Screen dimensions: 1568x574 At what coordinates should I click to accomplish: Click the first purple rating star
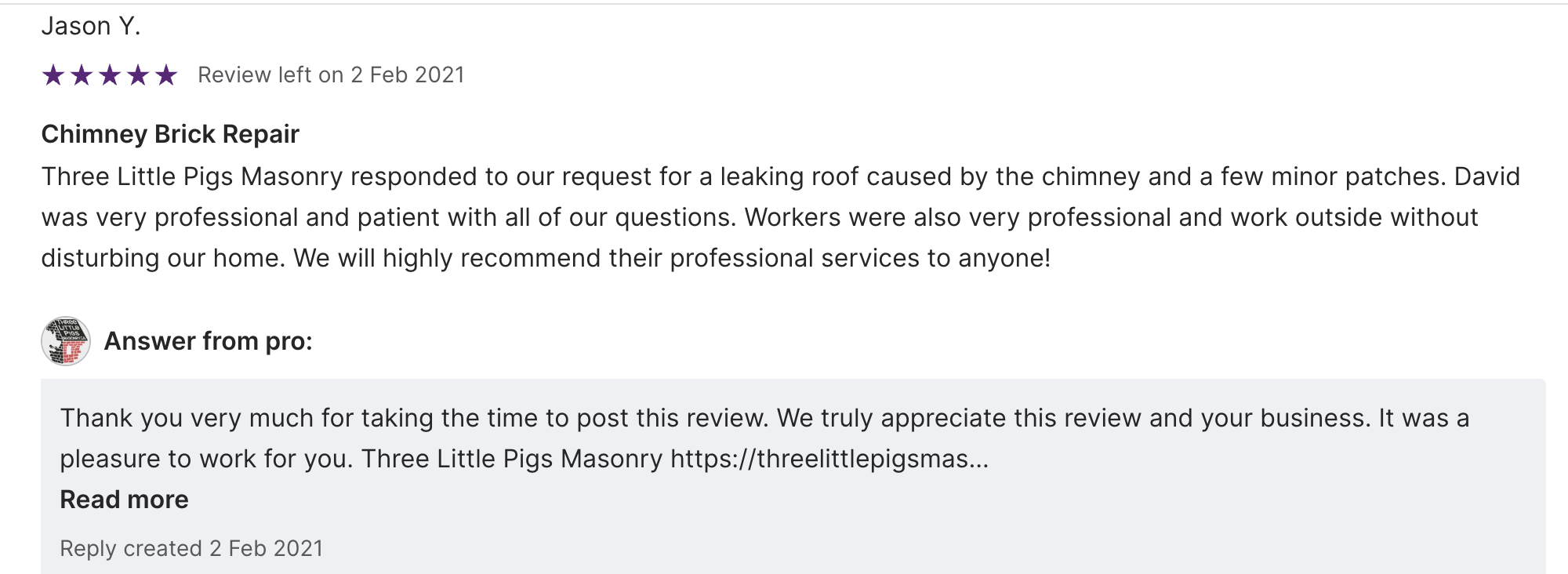pyautogui.click(x=53, y=75)
